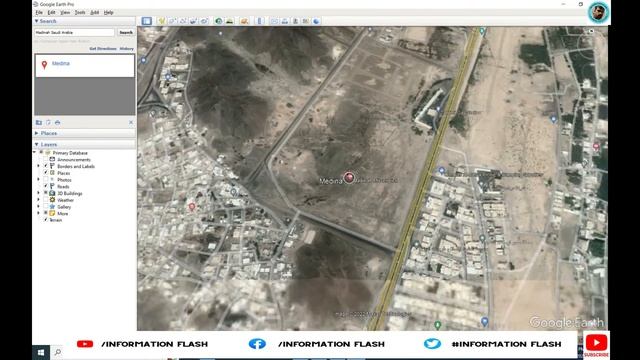Open the View menu

coord(65,13)
